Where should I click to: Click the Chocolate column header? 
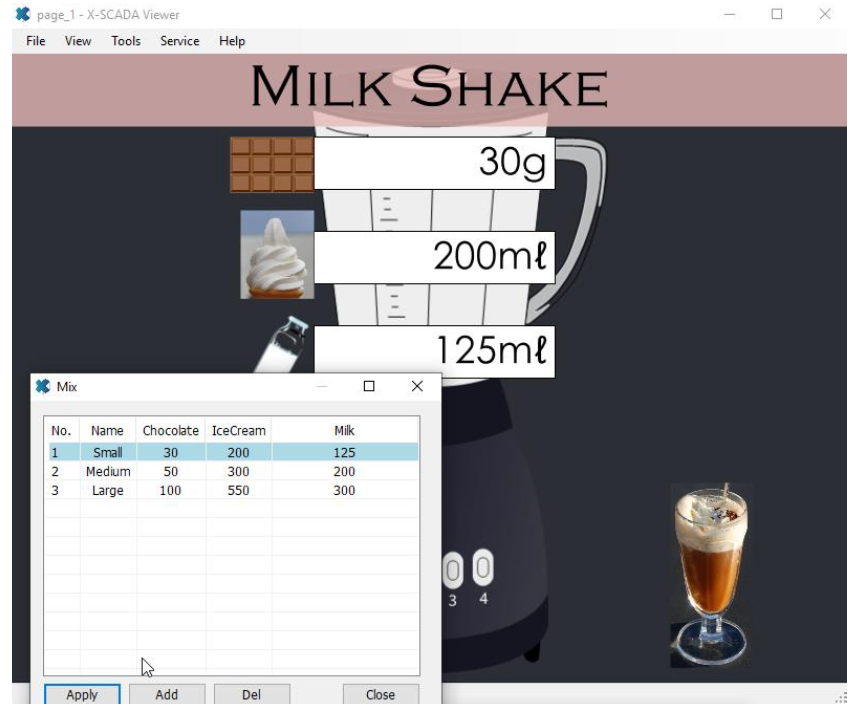click(171, 431)
